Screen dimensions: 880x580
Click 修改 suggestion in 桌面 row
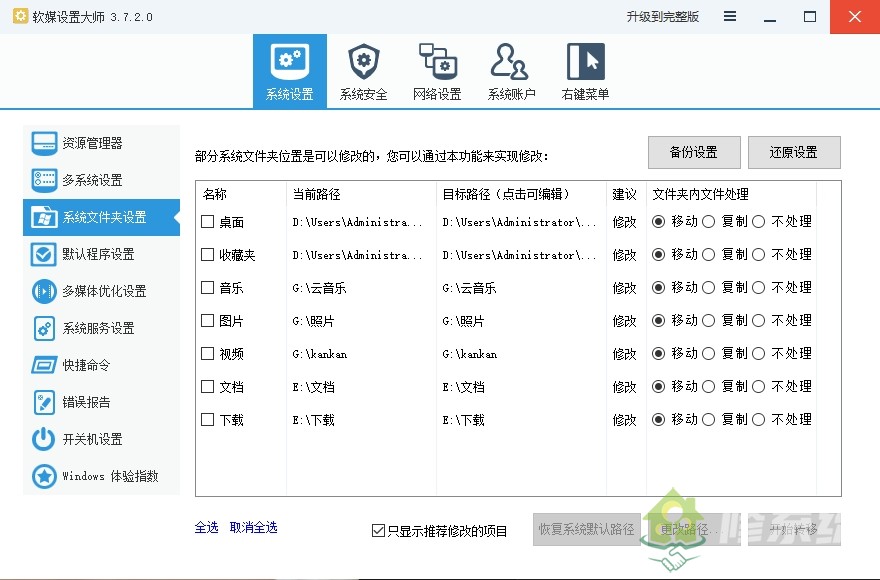click(625, 222)
